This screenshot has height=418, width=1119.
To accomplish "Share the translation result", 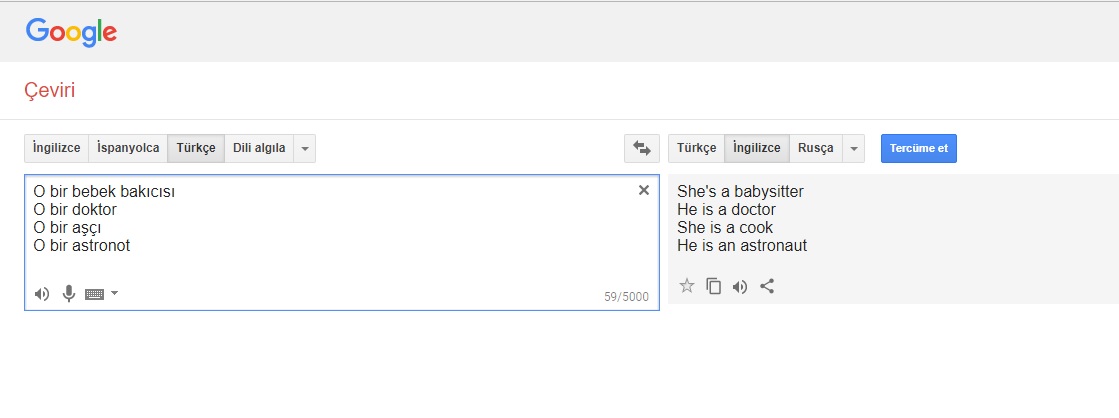I will pos(767,286).
